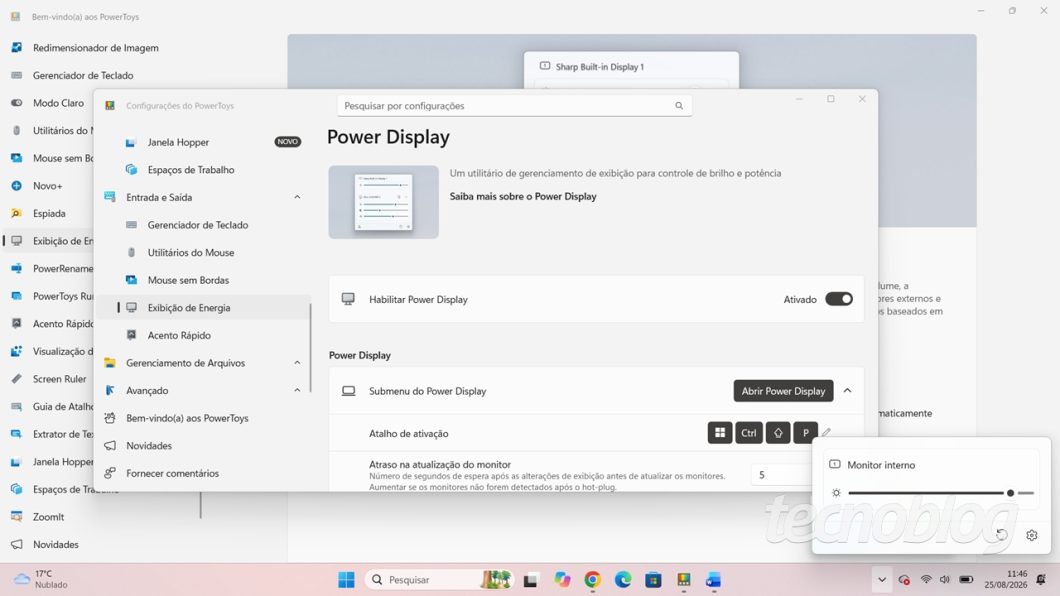This screenshot has width=1060, height=596.
Task: Click the P key in activation shortcut
Action: coord(805,432)
